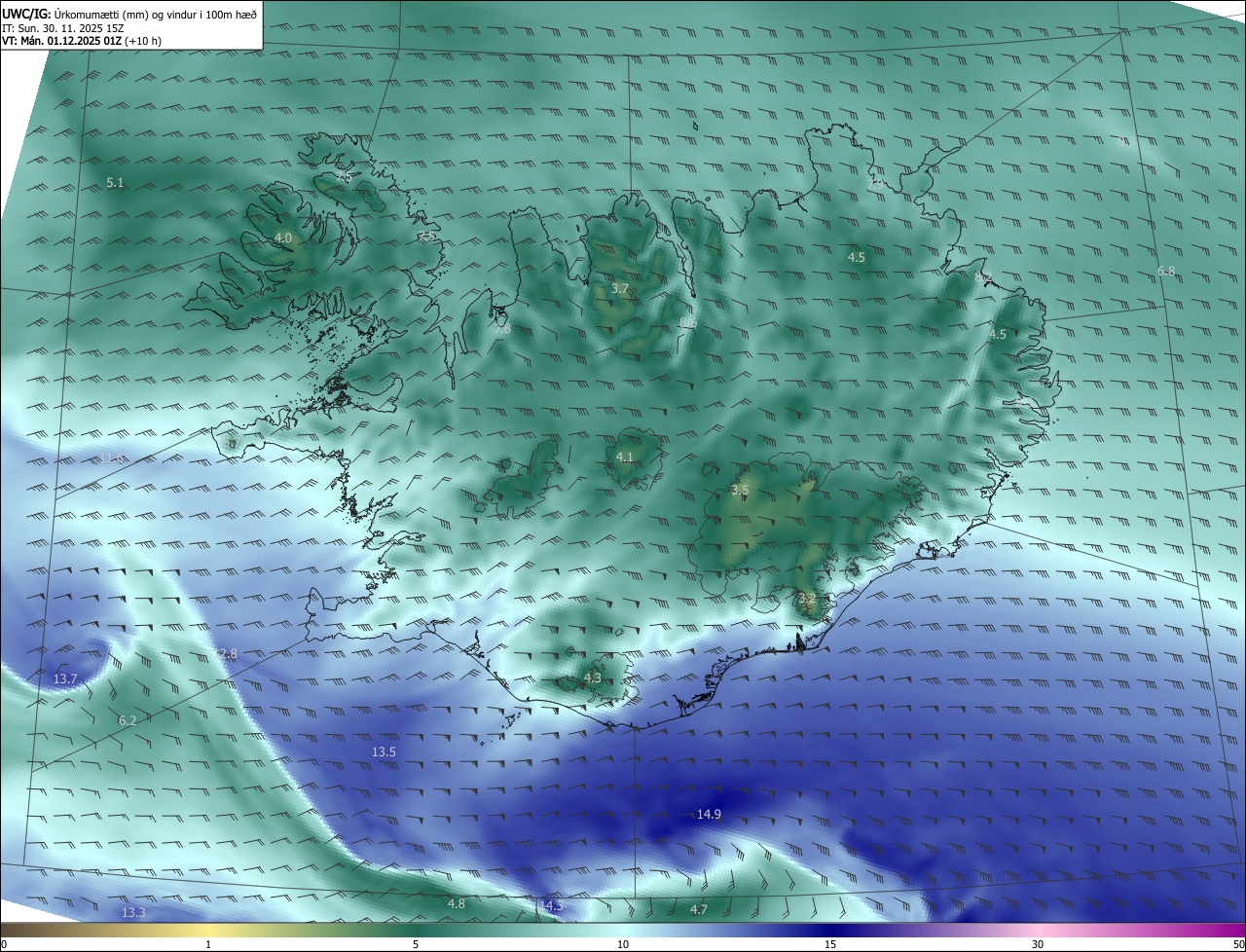
Task: Click the 0 tick on the colour scale
Action: (x=4, y=944)
